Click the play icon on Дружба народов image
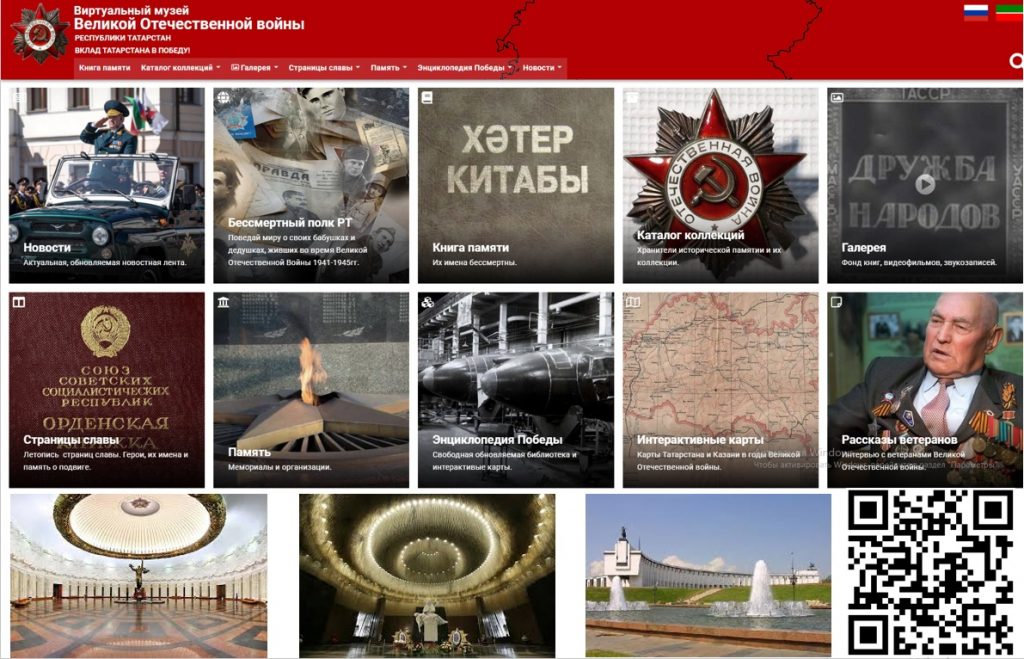Screen dimensions: 1024x659 [924, 184]
